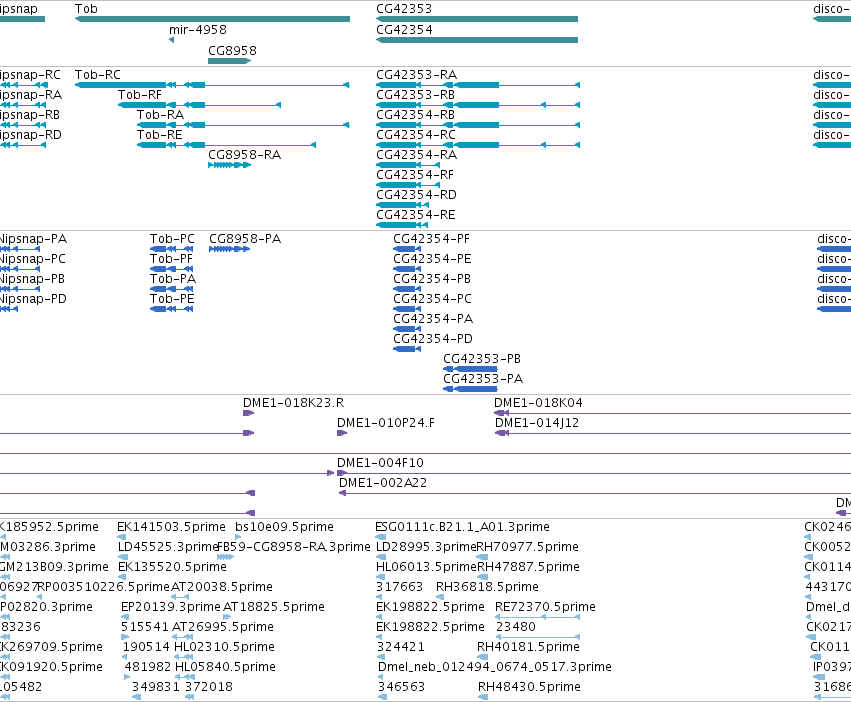Screen dimensions: 851x702
Task: Click EST Dmel_neb_012494_0674_0517.3prime
Action: [494, 668]
